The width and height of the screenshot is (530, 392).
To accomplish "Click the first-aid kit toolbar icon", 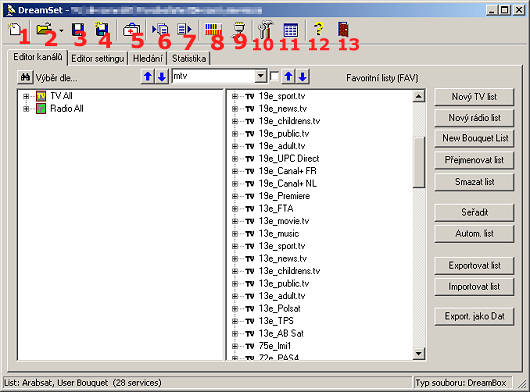I will click(131, 29).
